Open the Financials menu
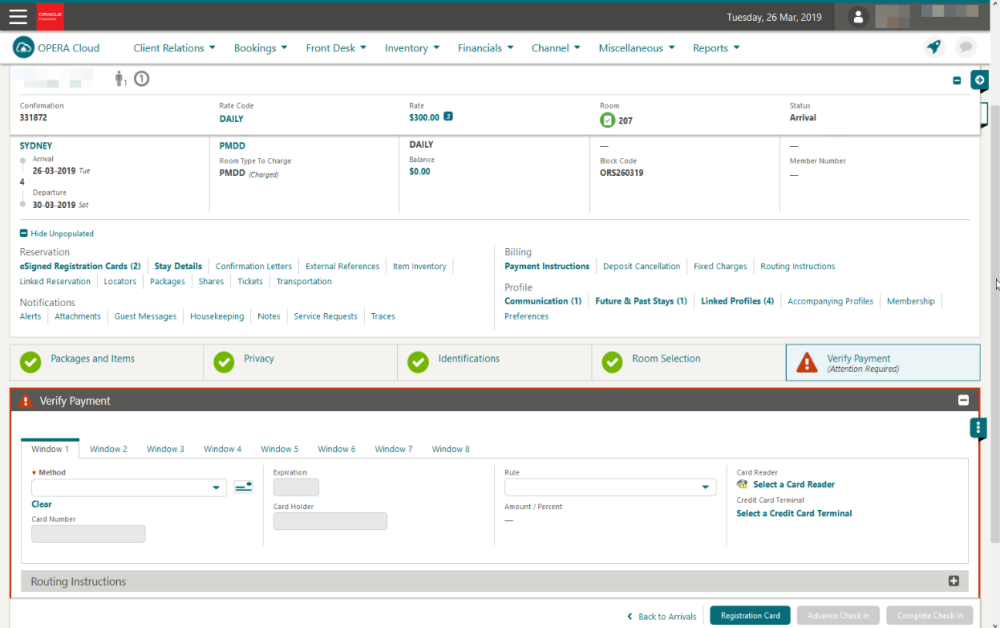 485,48
